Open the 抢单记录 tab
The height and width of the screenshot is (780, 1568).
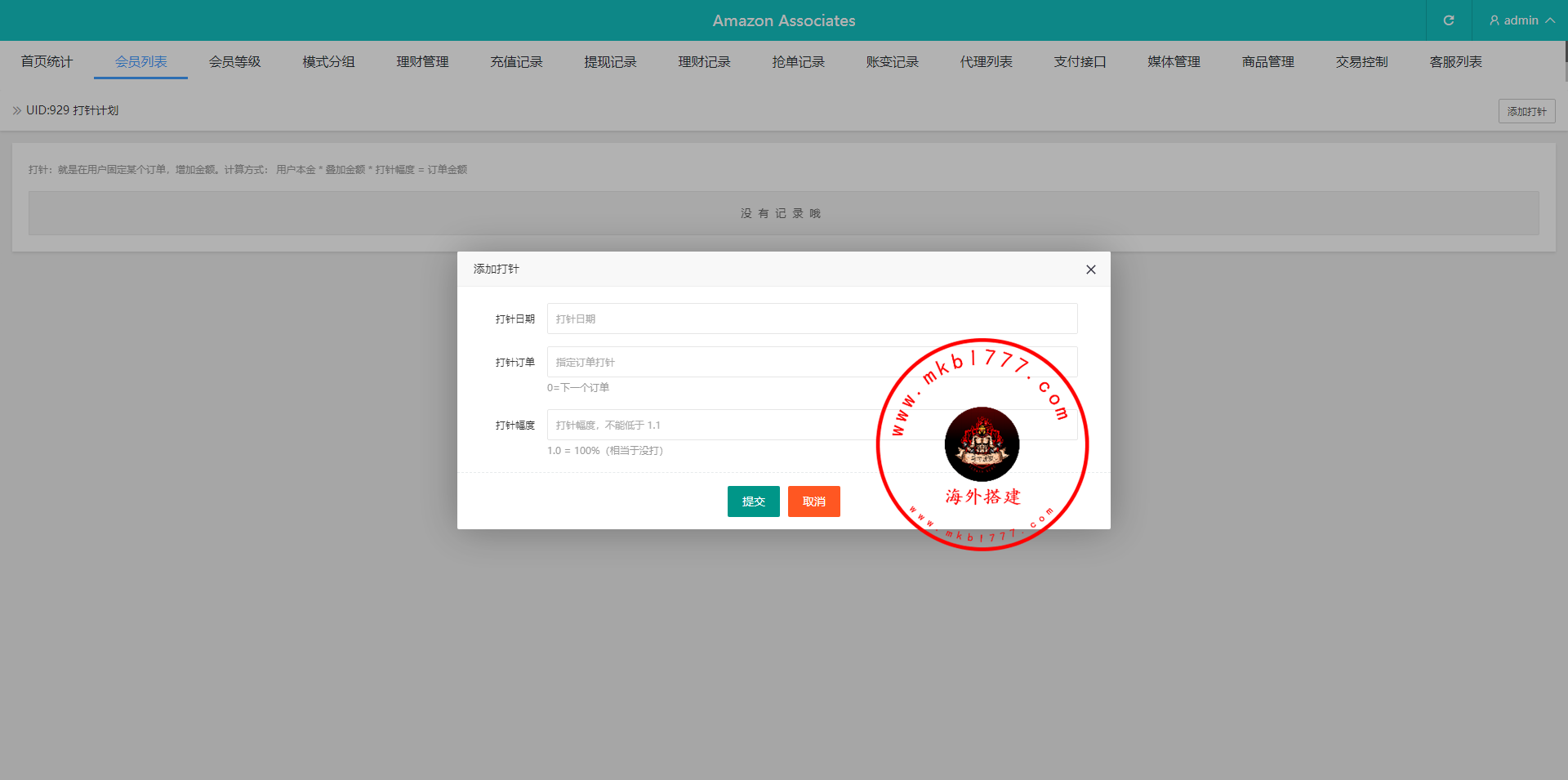[798, 61]
